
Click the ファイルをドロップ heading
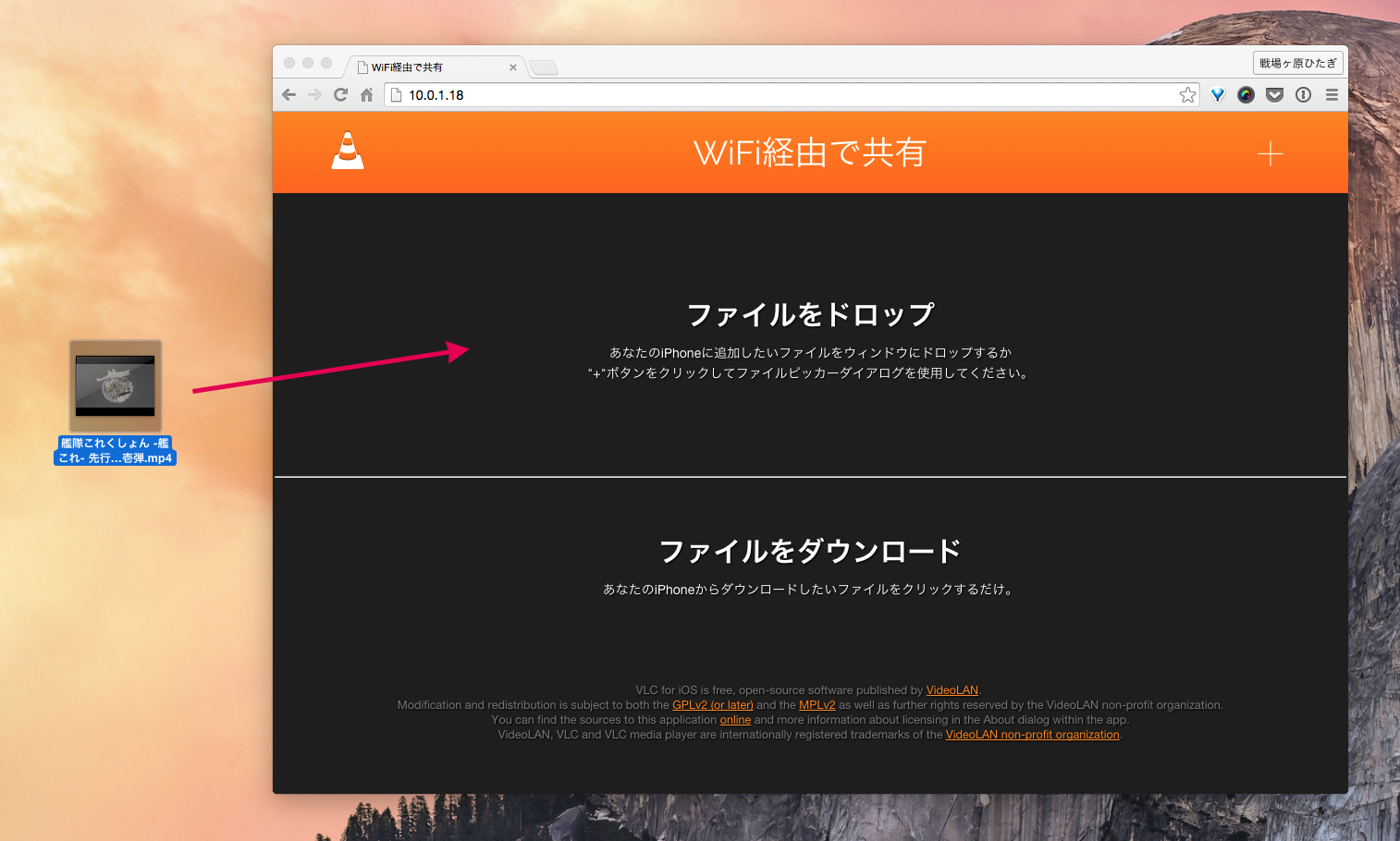810,315
